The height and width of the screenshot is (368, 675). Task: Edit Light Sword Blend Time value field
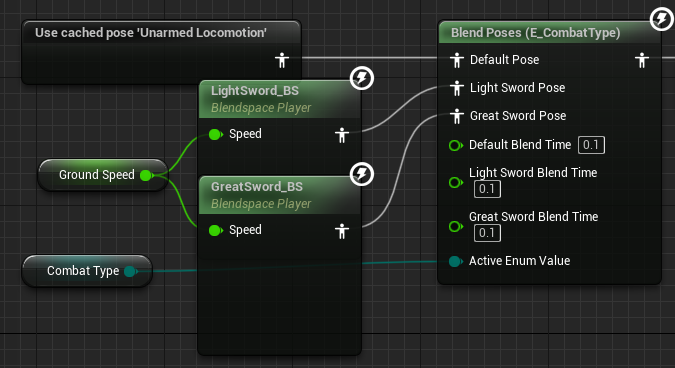487,189
